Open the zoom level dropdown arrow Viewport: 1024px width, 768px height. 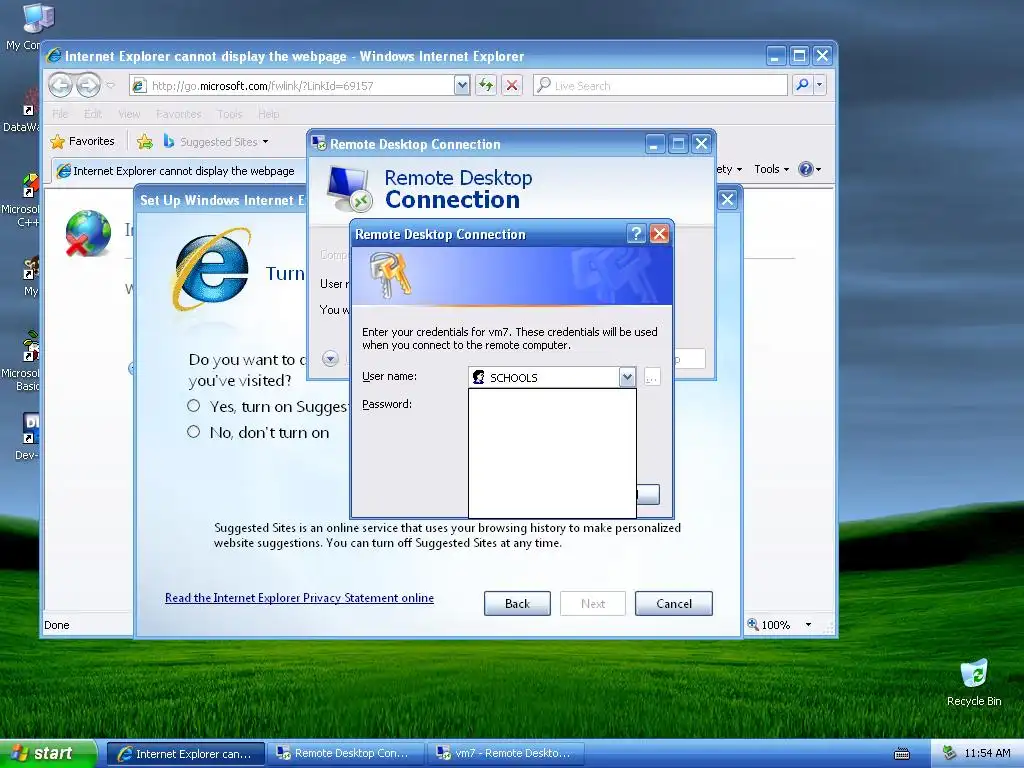(808, 624)
